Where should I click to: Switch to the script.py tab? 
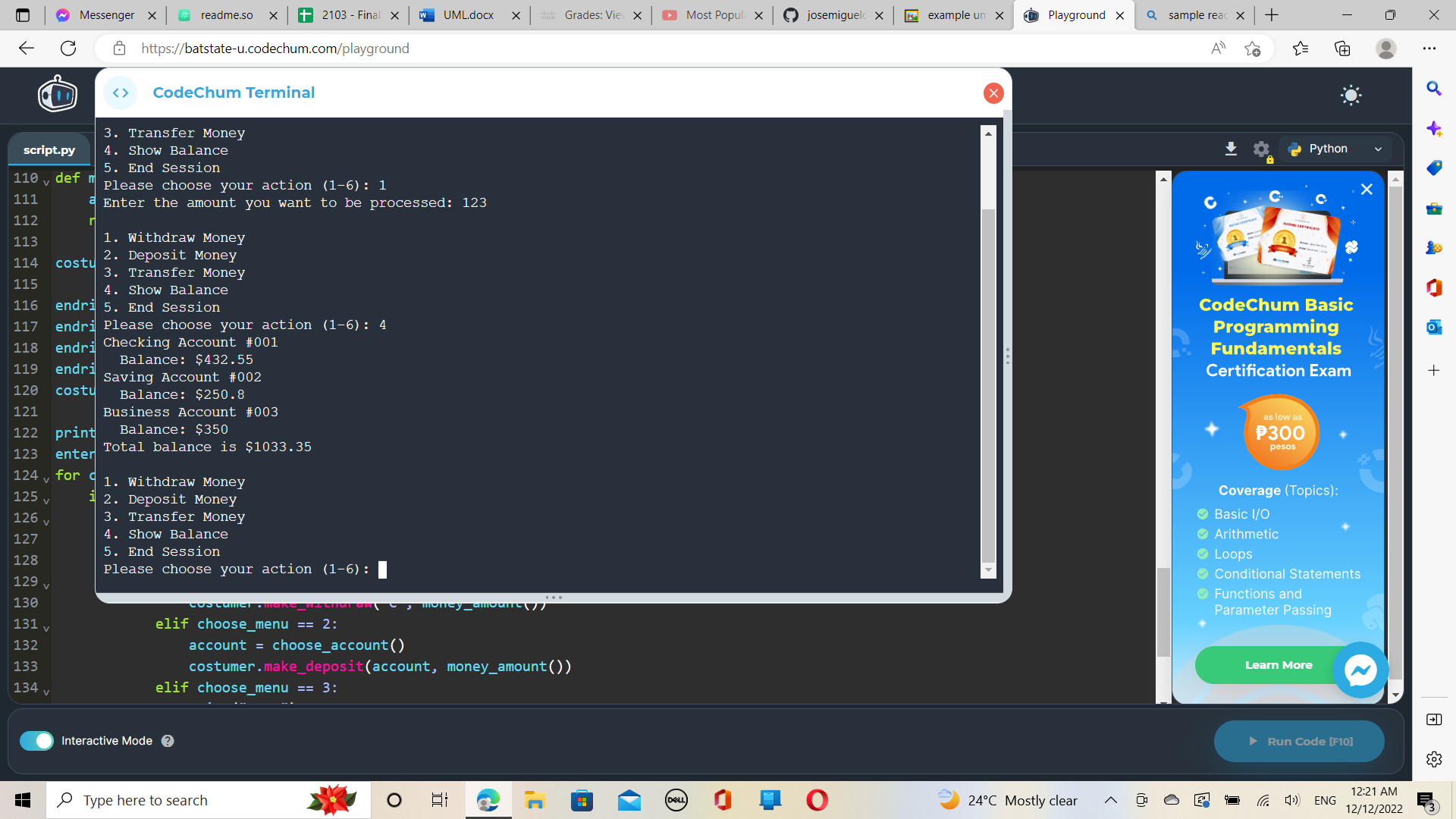coord(49,149)
